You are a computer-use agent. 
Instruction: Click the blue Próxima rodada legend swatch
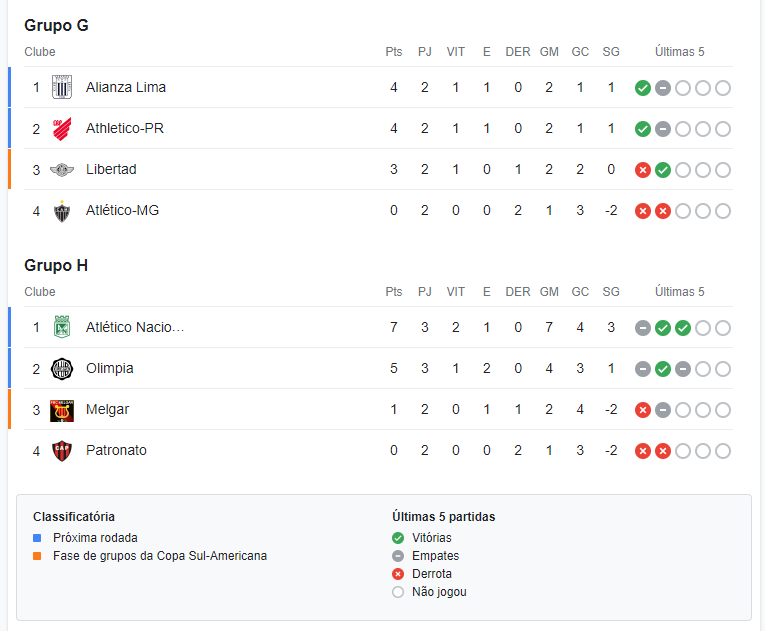(x=37, y=538)
